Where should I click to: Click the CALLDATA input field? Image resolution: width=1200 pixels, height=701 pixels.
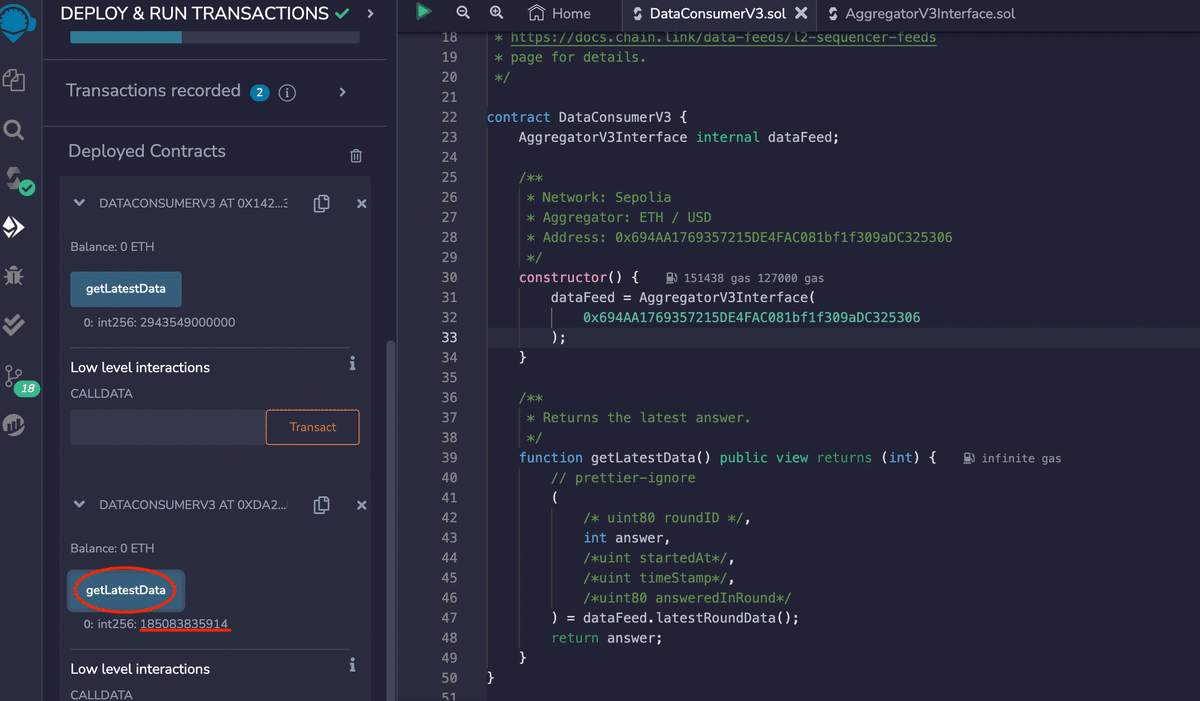point(168,427)
